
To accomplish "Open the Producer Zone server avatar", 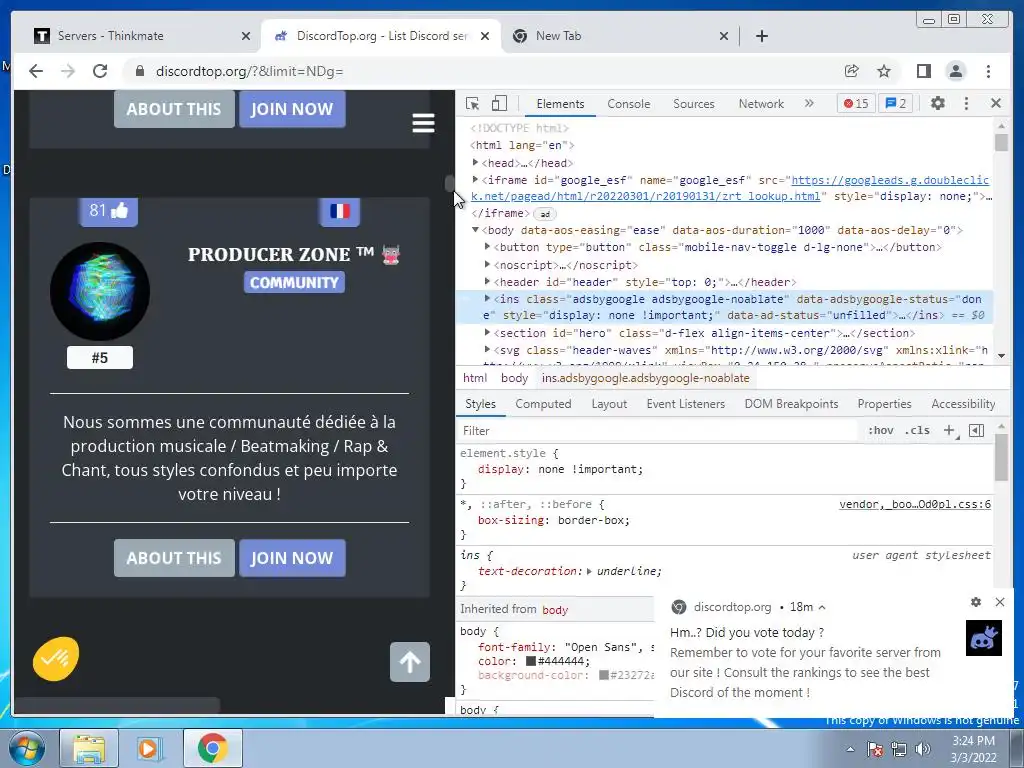I will pos(100,291).
